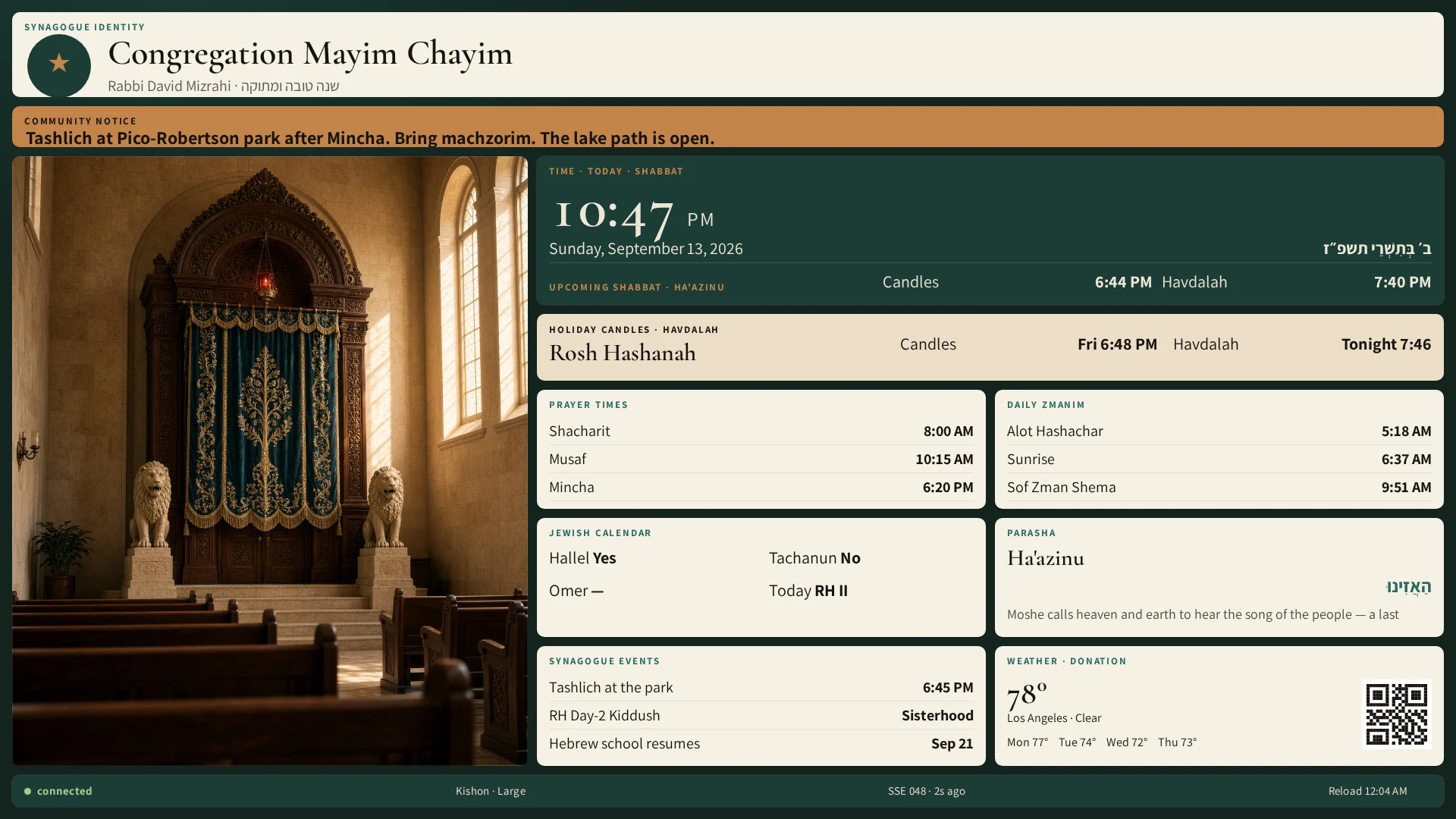Select the Mincha 6:20 PM row
This screenshot has height=819, width=1456.
click(x=761, y=487)
